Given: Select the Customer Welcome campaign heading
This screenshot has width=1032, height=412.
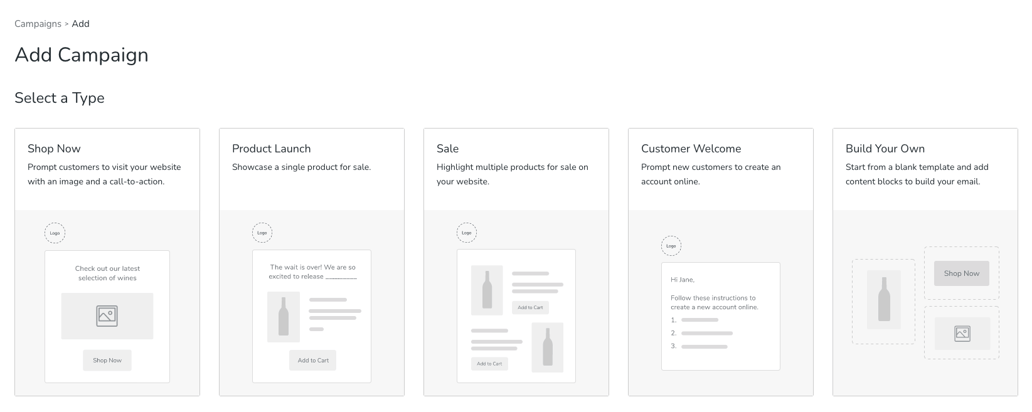Looking at the screenshot, I should point(691,149).
